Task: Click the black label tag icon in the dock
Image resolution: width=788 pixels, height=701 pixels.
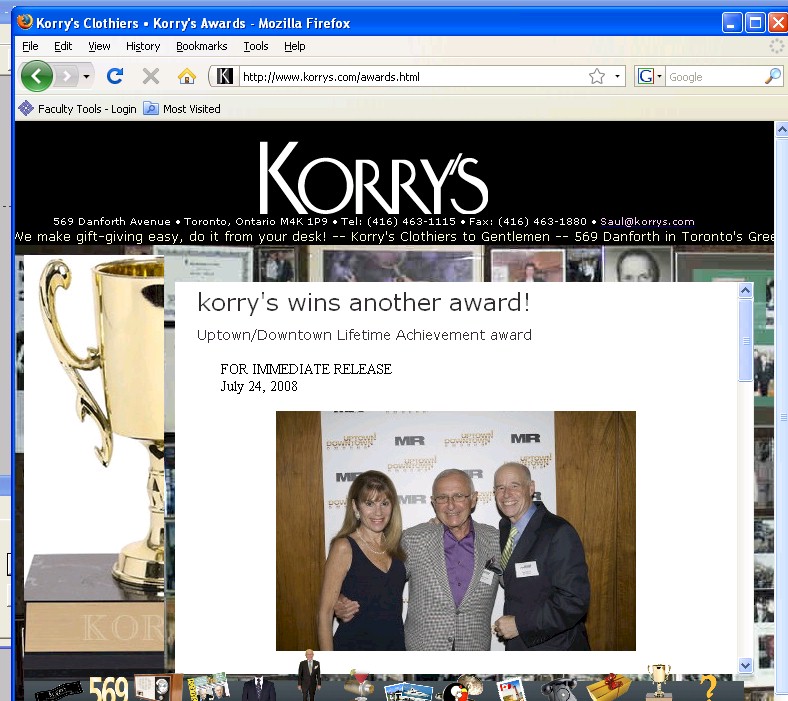Action: (x=58, y=692)
